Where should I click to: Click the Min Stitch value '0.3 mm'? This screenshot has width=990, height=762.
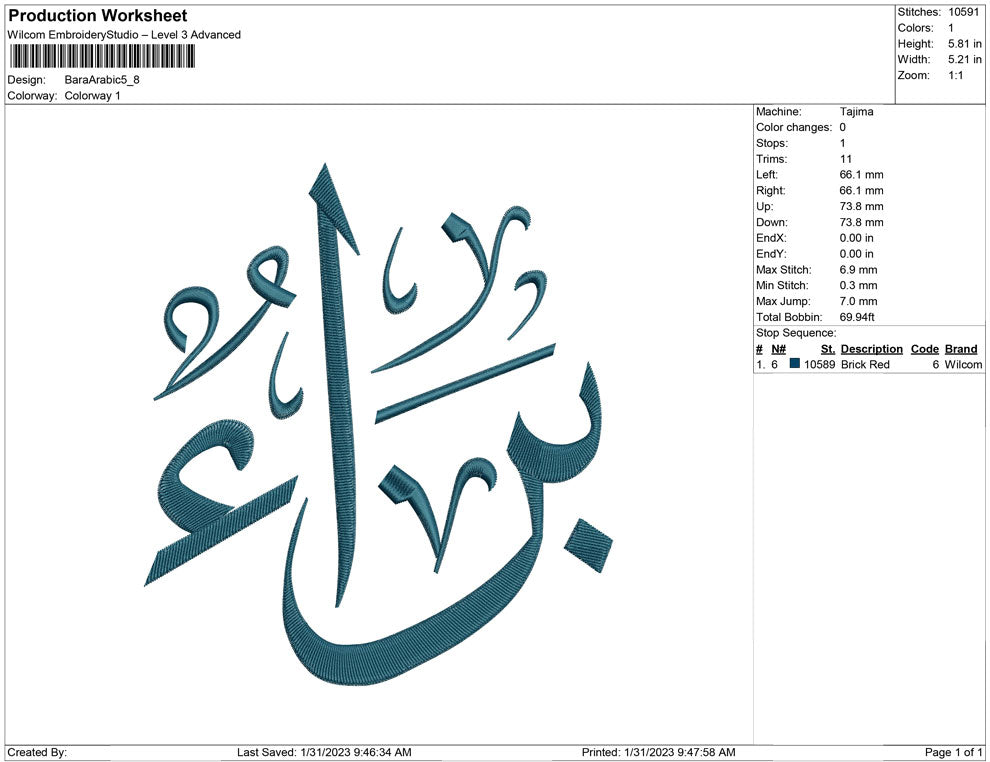click(x=858, y=285)
